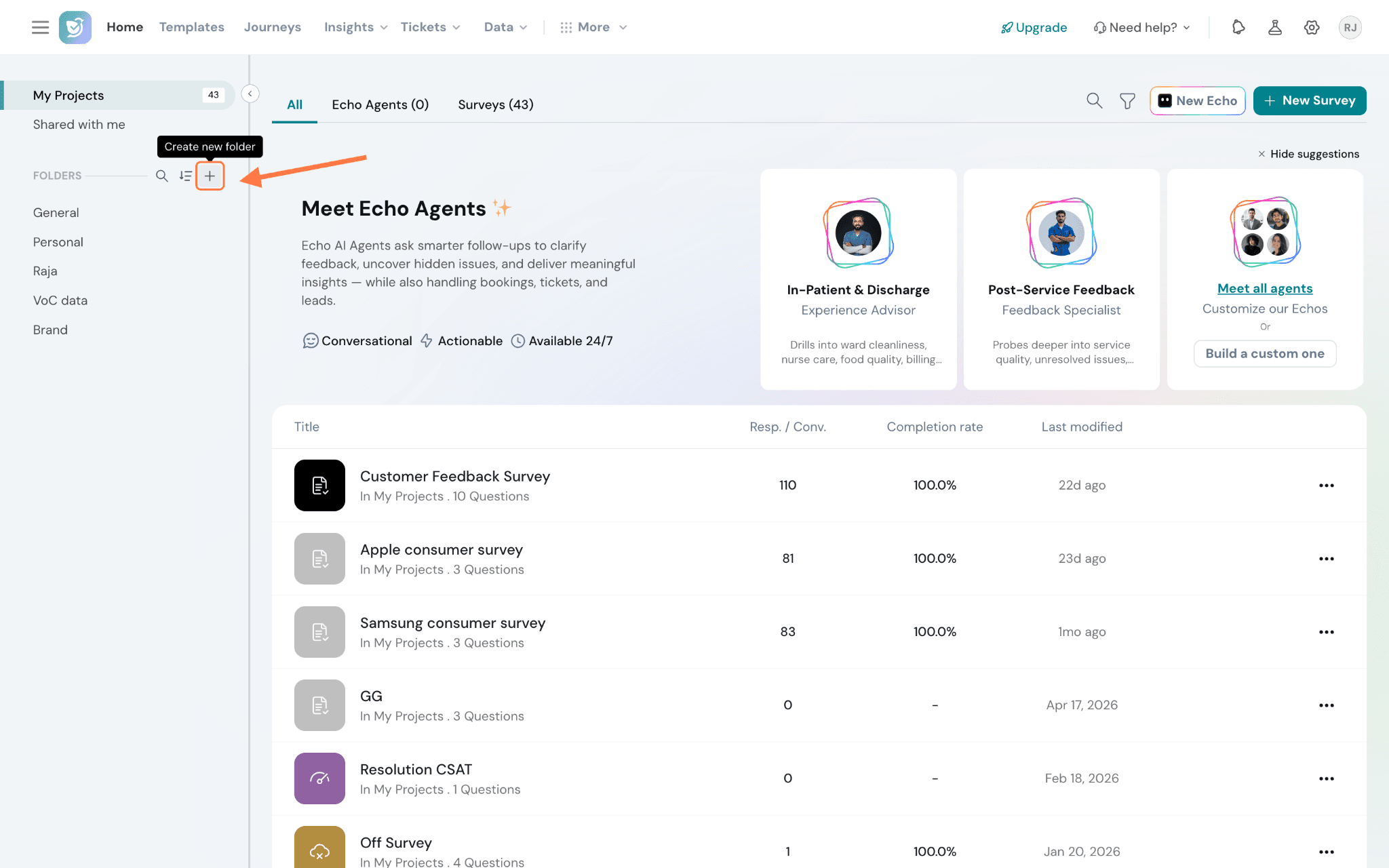The image size is (1389, 868).
Task: Open the notifications bell icon
Action: (1238, 27)
